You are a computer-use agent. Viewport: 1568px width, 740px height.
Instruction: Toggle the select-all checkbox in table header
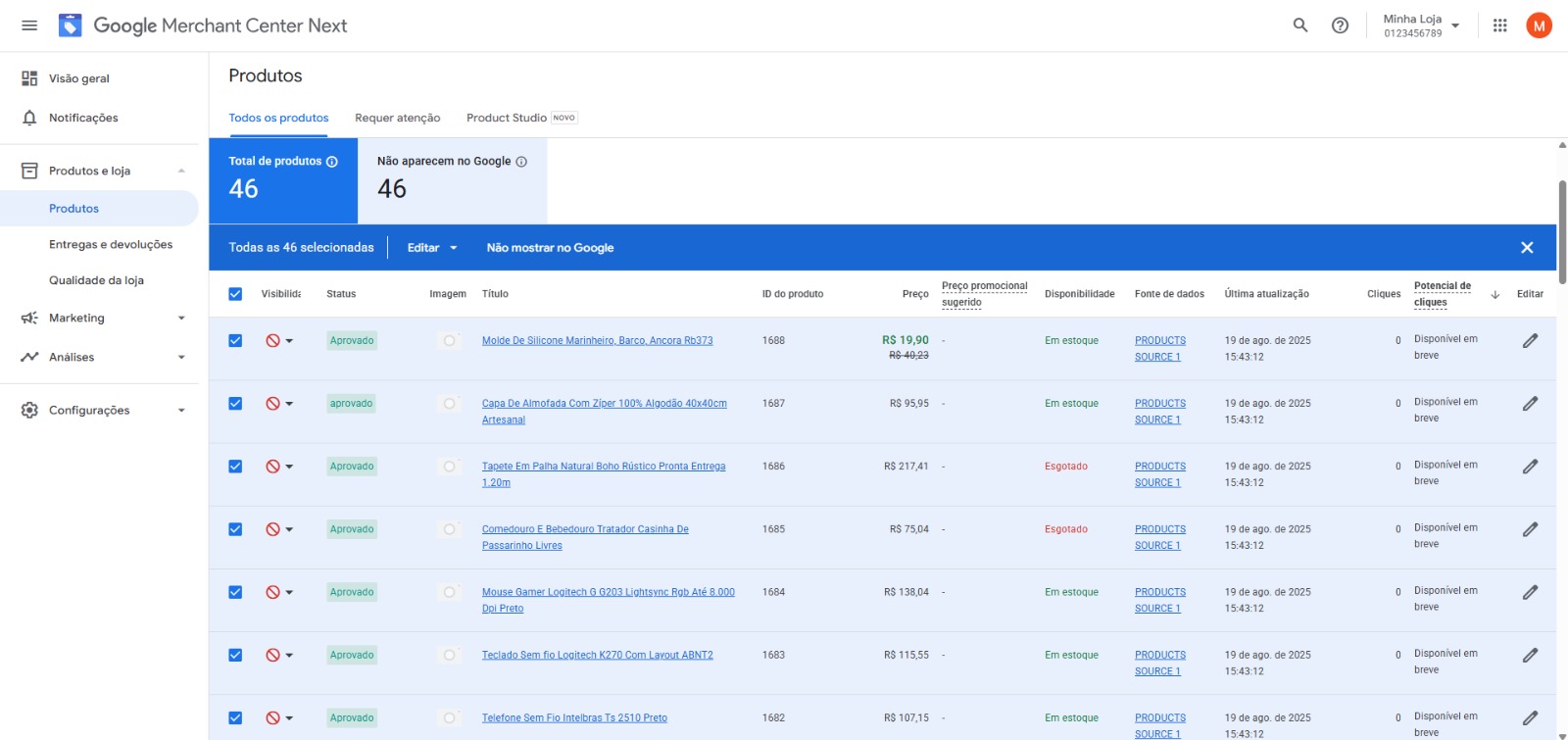235,294
